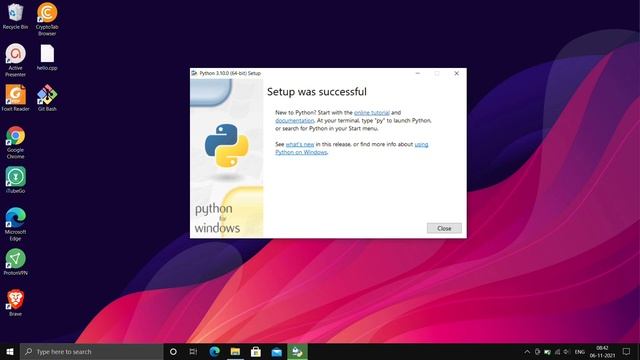Follow the what's new link
Screen dimensions: 640x360
pos(300,144)
